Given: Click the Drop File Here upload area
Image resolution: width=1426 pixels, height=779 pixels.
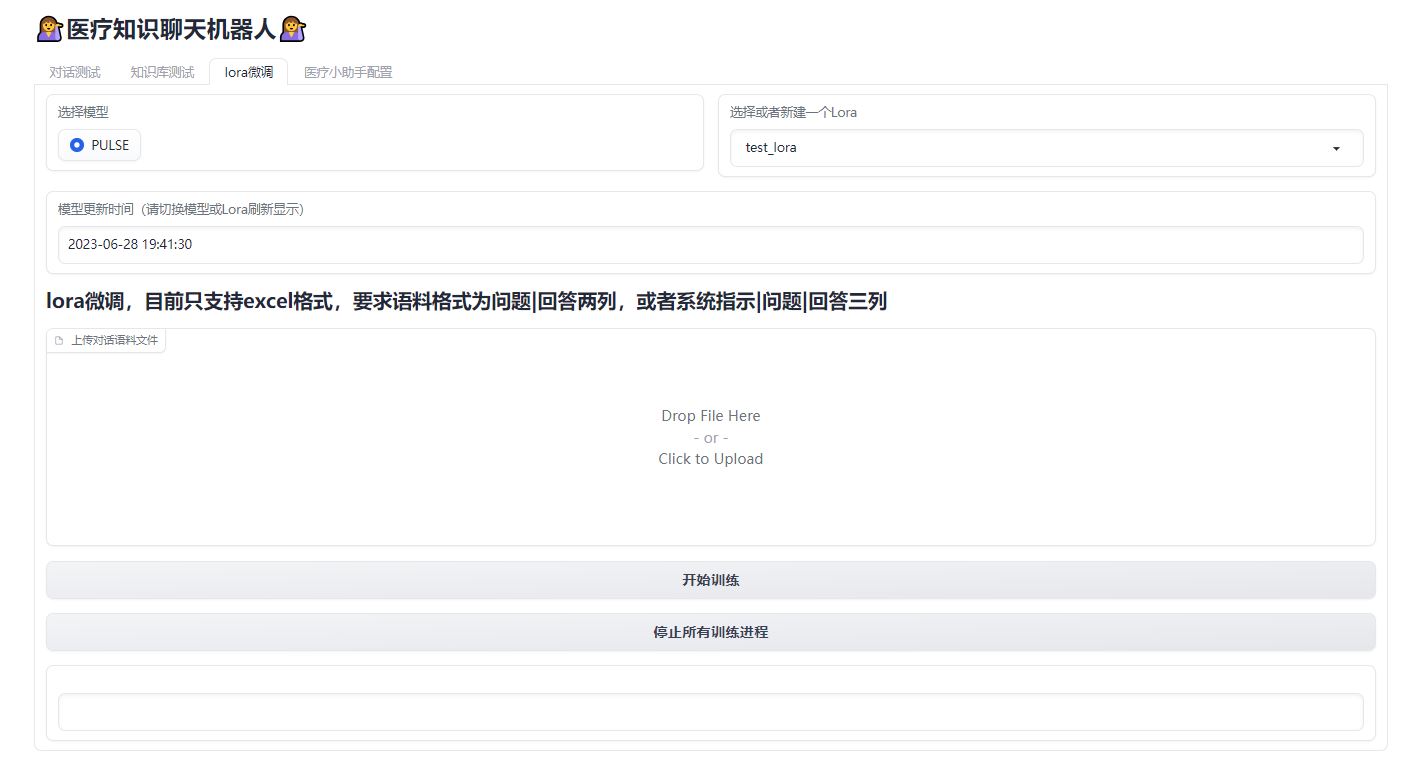Looking at the screenshot, I should coord(711,437).
